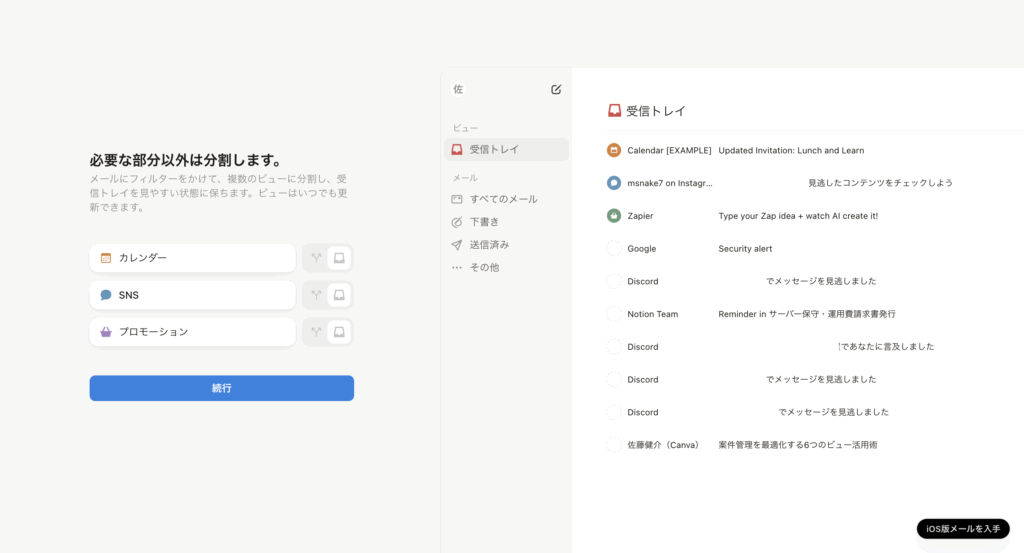Click the red inbox icon beside 受信トレイ heading
Screen dimensions: 1024x553
[x=615, y=111]
